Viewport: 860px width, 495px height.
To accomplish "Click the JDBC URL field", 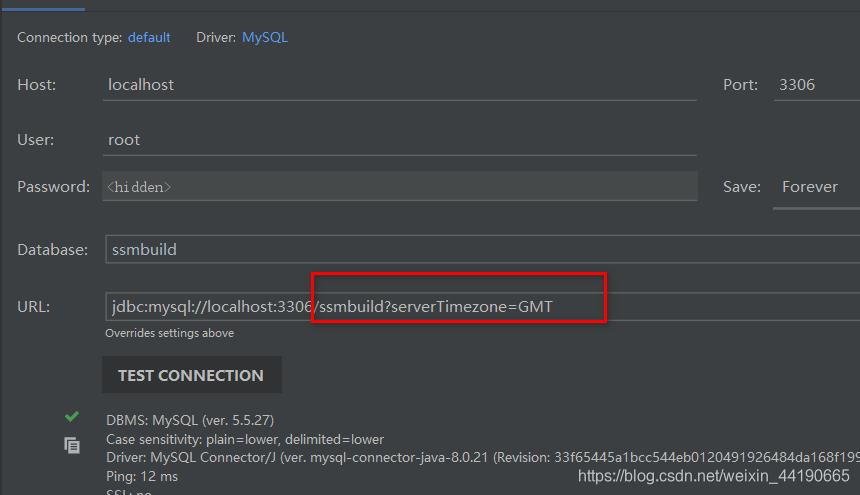I will (x=483, y=306).
